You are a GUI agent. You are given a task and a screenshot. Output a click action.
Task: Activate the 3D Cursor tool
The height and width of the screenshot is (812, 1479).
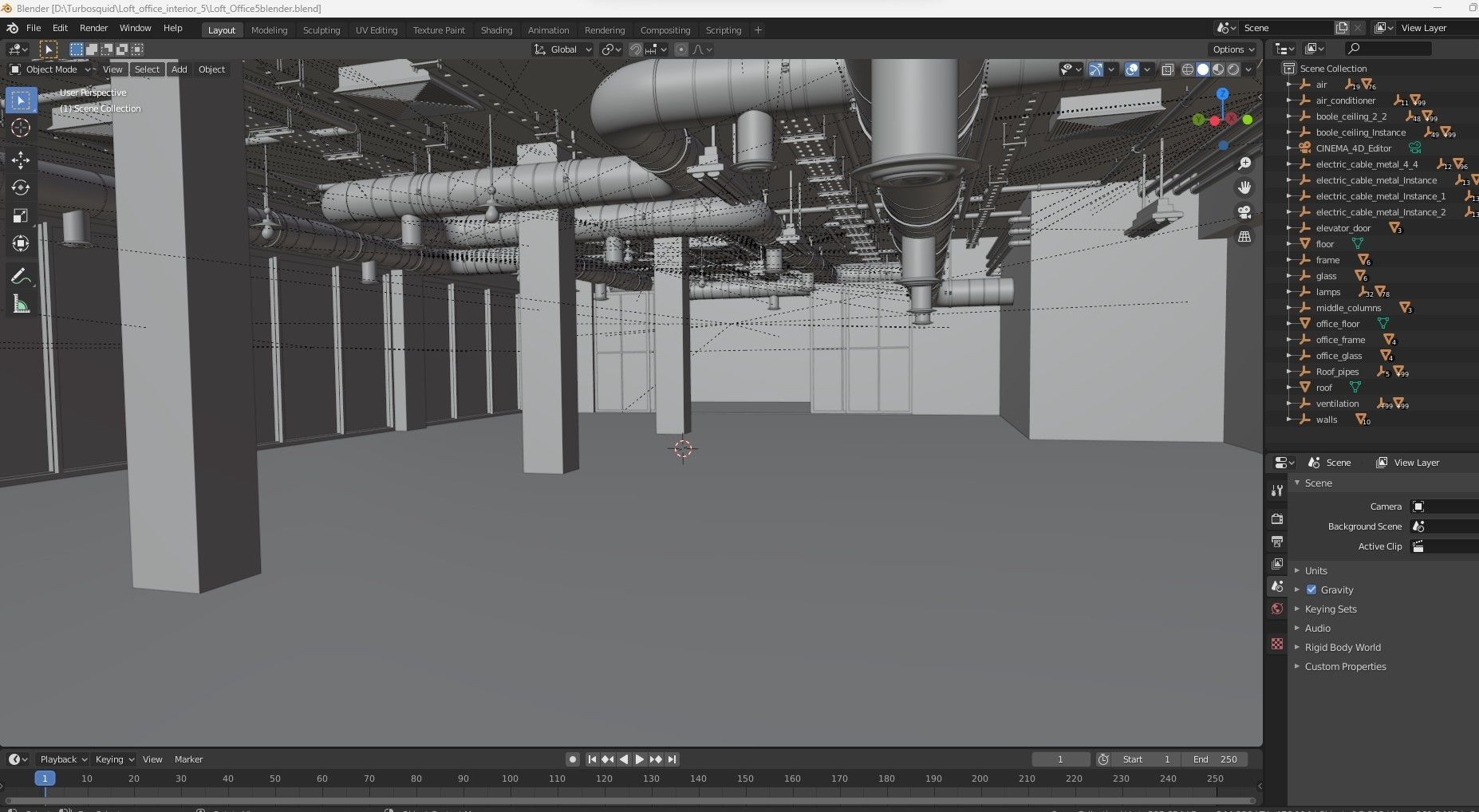21,128
